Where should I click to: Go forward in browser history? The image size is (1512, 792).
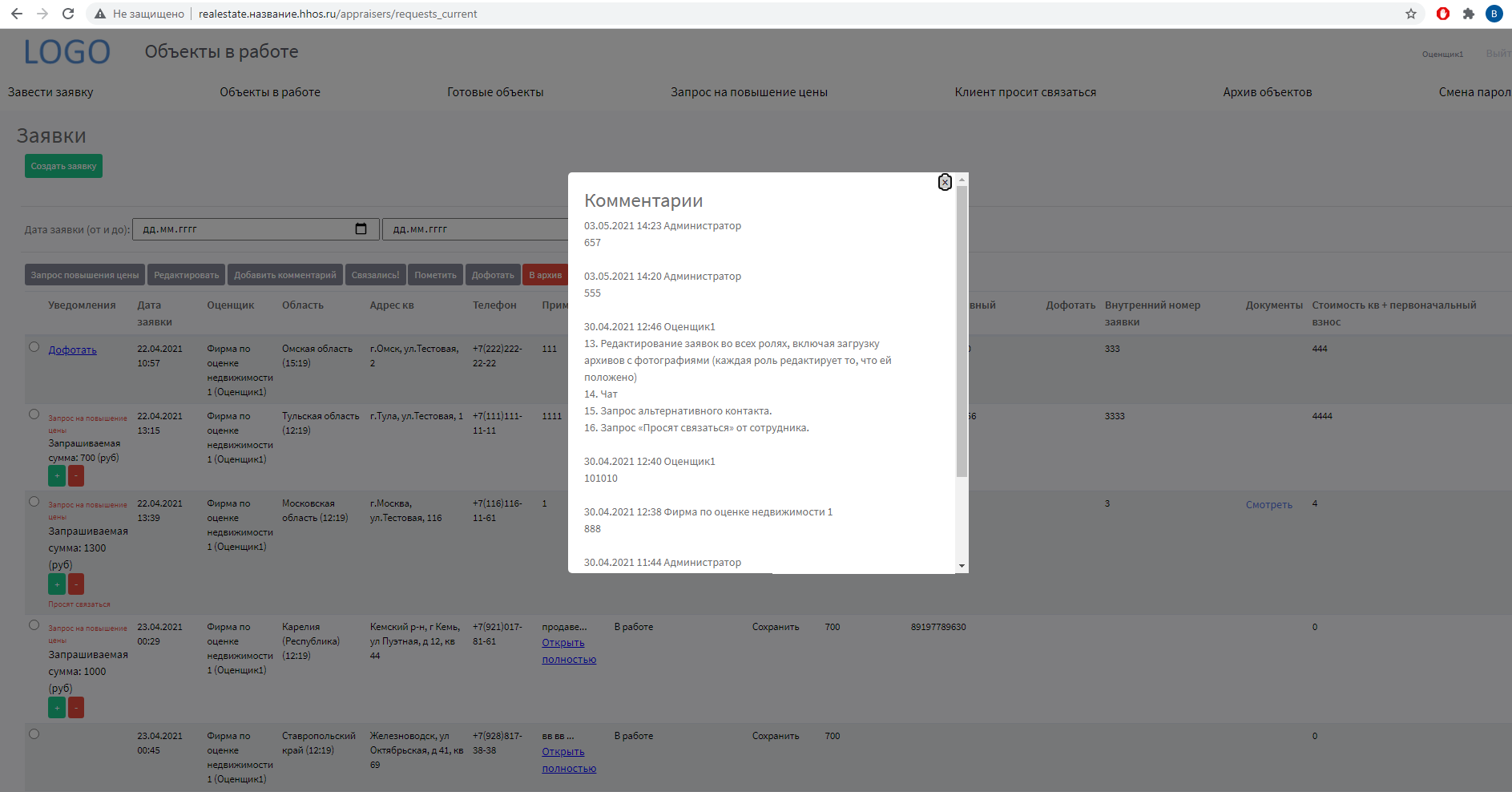coord(42,14)
